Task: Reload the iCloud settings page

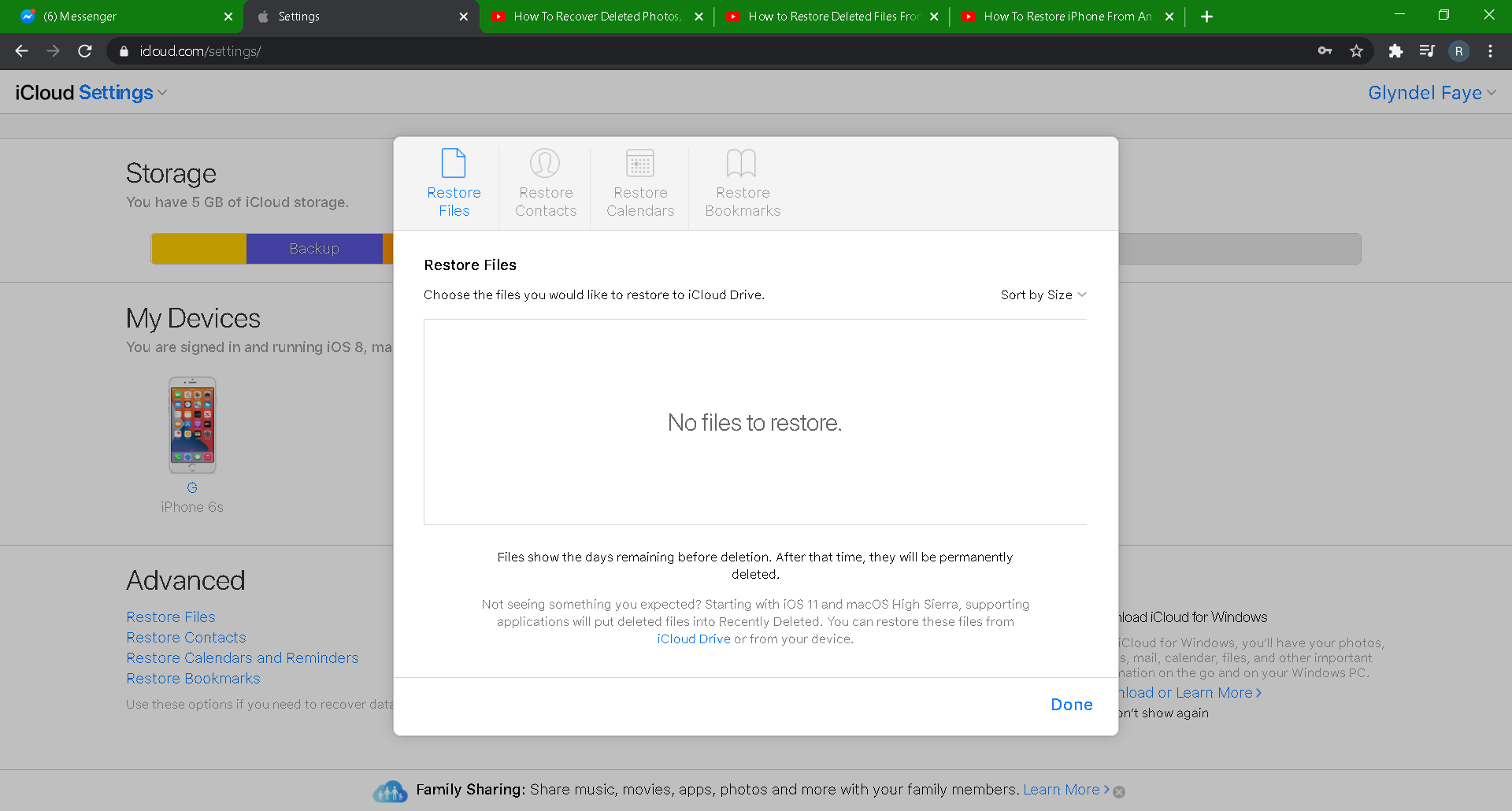Action: point(85,51)
